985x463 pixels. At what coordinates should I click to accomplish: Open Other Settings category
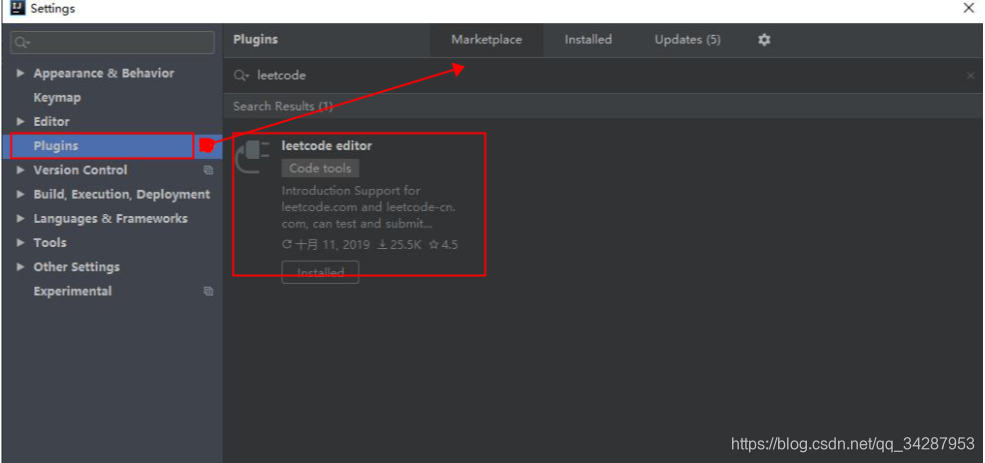pyautogui.click(x=77, y=267)
